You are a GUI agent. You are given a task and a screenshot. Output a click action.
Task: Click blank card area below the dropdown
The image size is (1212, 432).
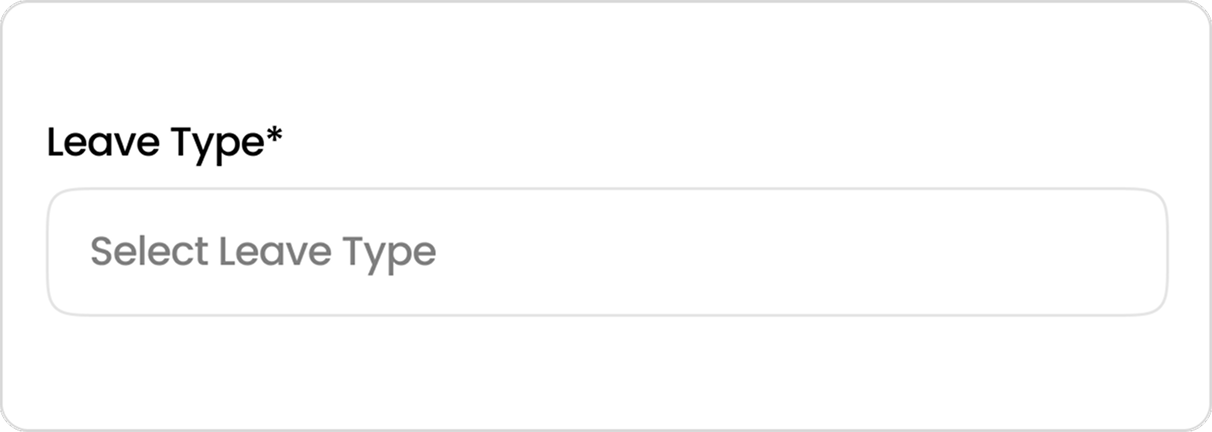(606, 370)
